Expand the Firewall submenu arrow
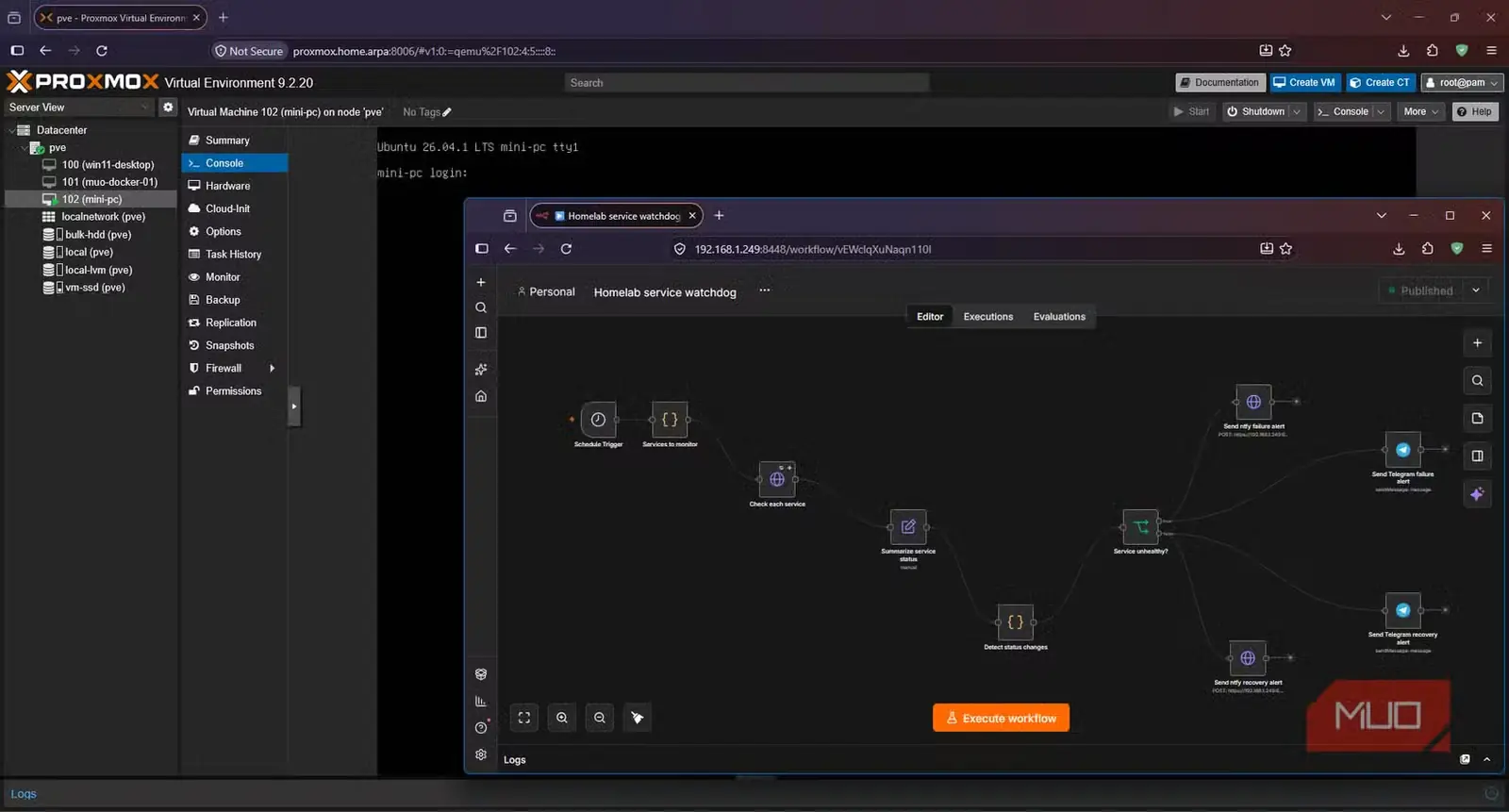The width and height of the screenshot is (1509, 812). (x=273, y=369)
